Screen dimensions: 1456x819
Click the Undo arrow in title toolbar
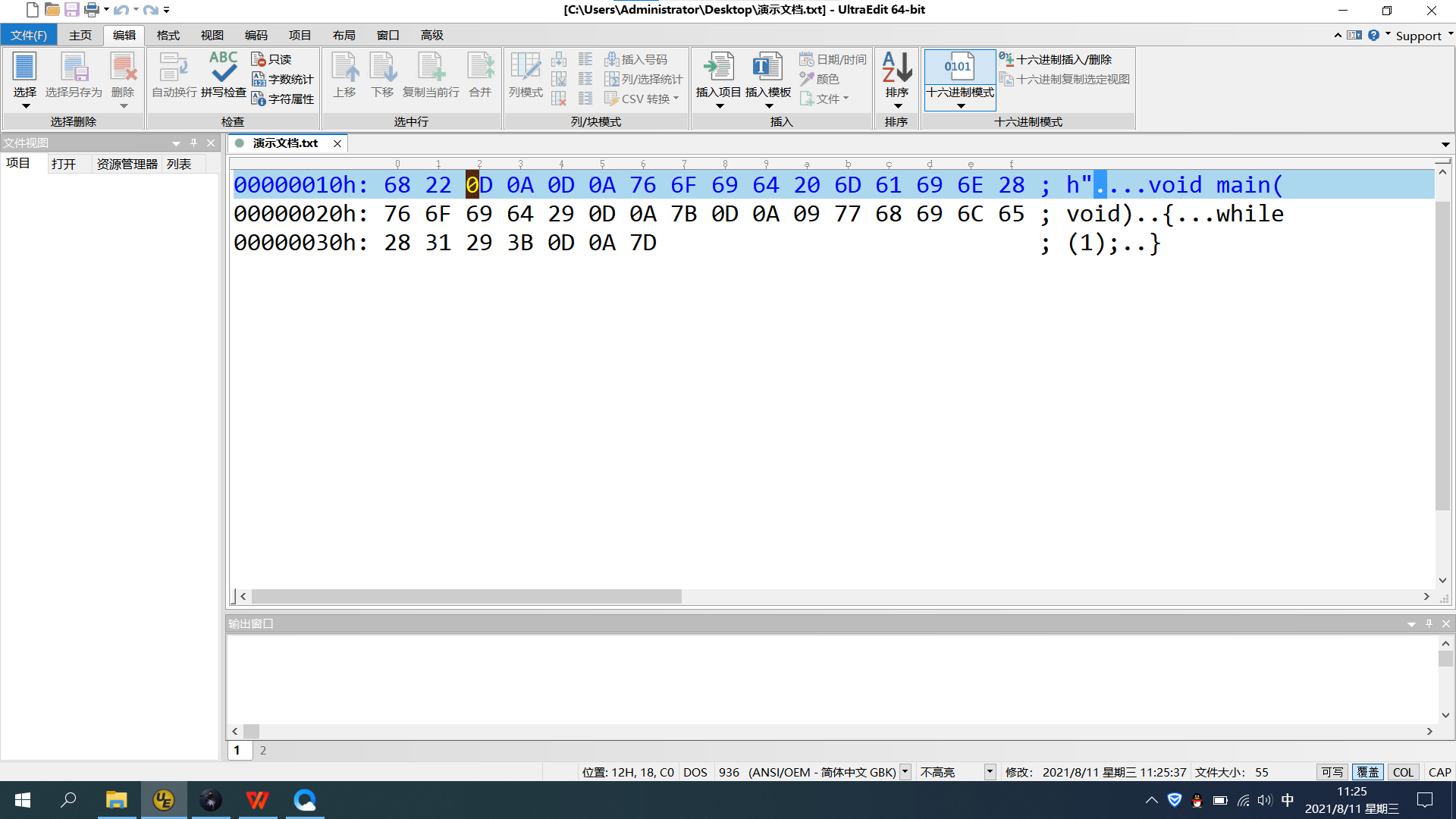pos(121,10)
